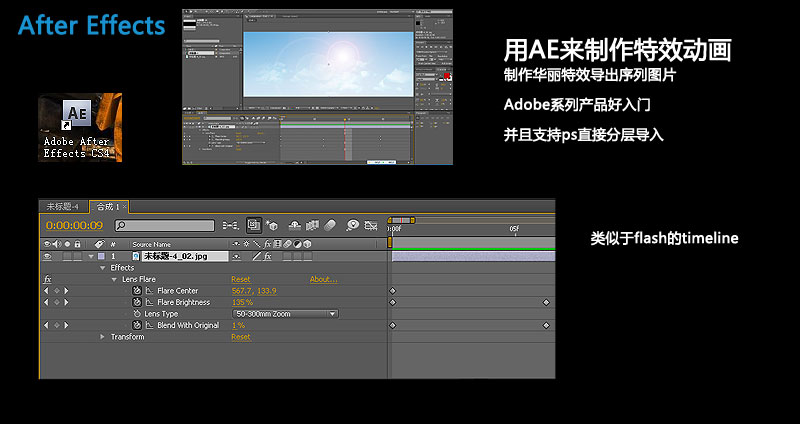
Task: Select the 合成 1 tab
Action: (x=108, y=206)
